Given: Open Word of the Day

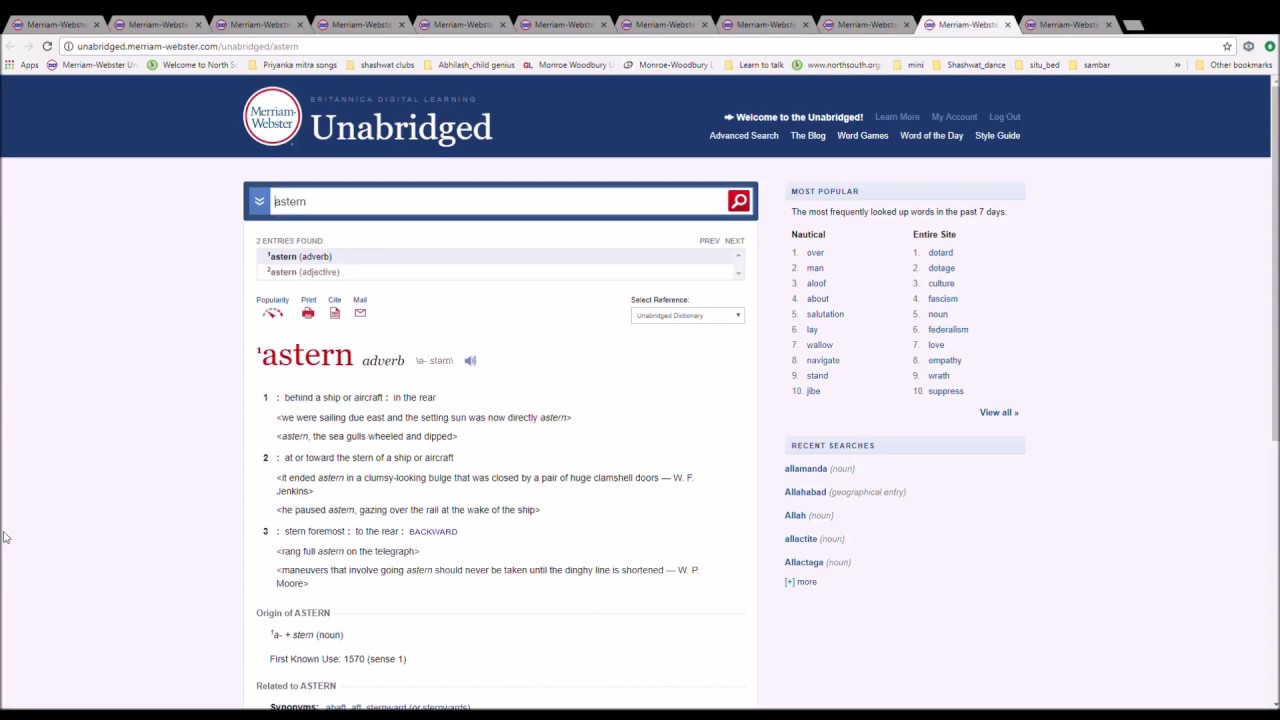Looking at the screenshot, I should click(x=931, y=136).
